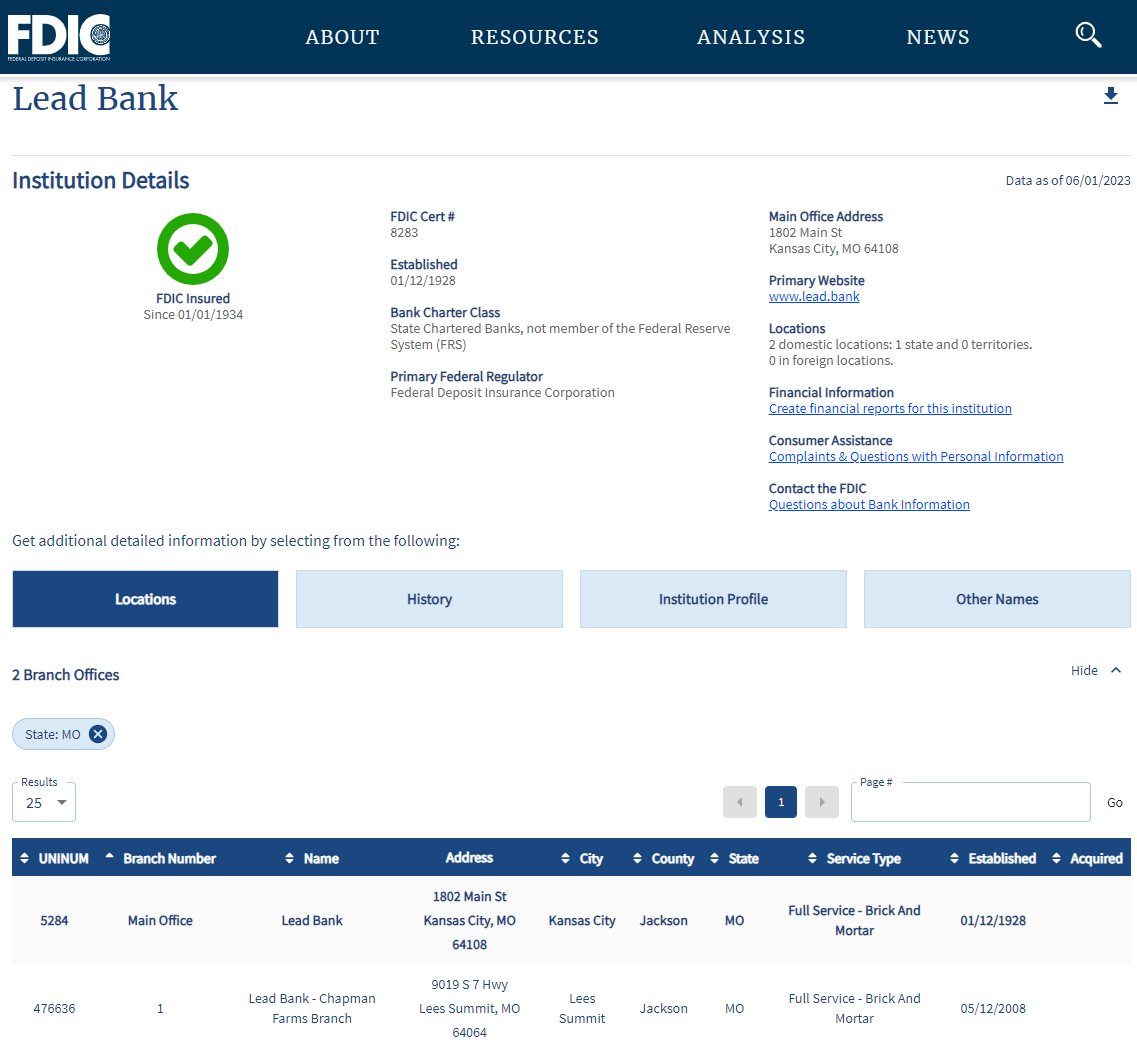Select UNINUM 476636 cell

[x=54, y=1008]
